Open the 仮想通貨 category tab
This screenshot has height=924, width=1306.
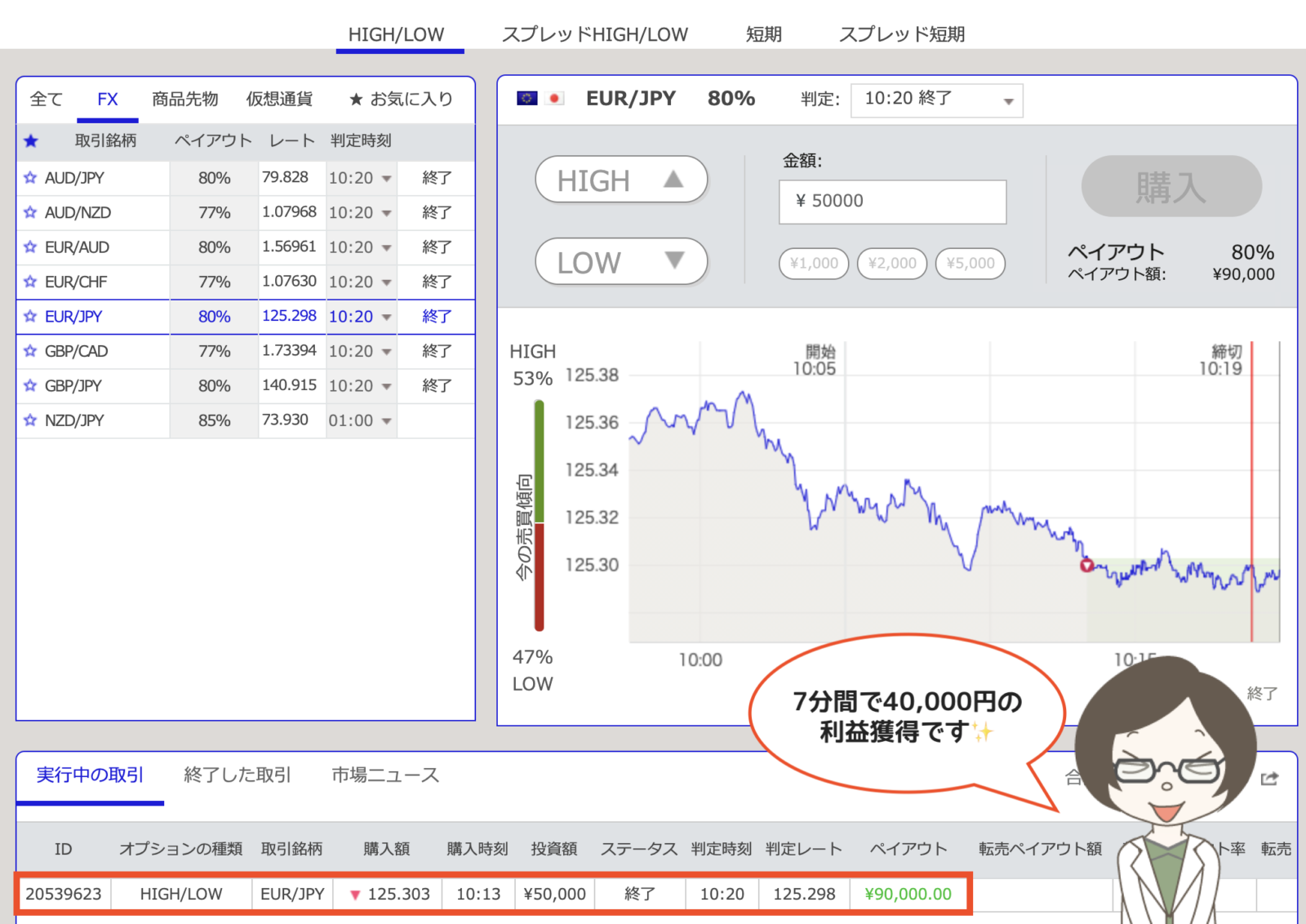[x=279, y=100]
